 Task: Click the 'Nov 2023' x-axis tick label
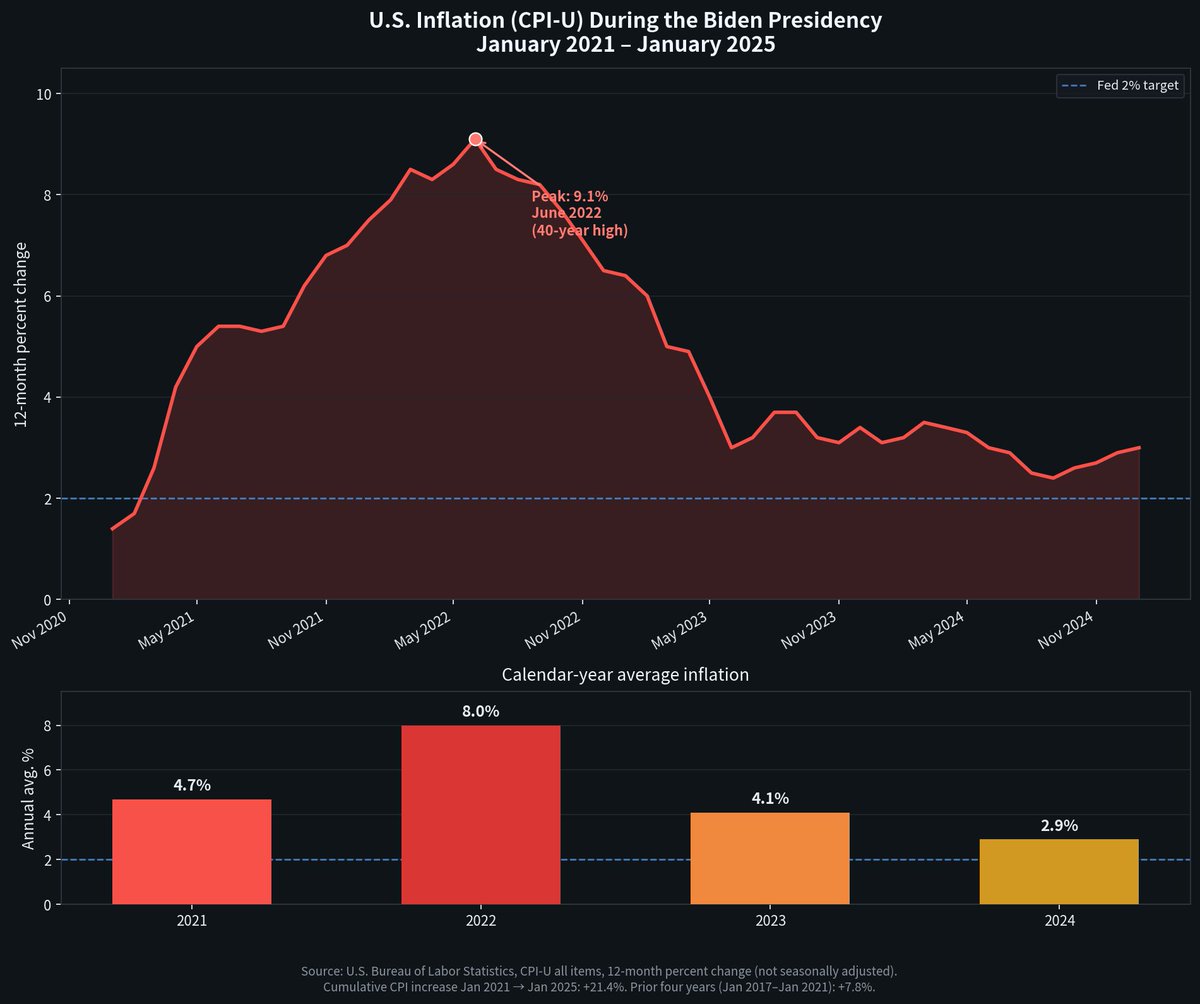click(x=809, y=628)
